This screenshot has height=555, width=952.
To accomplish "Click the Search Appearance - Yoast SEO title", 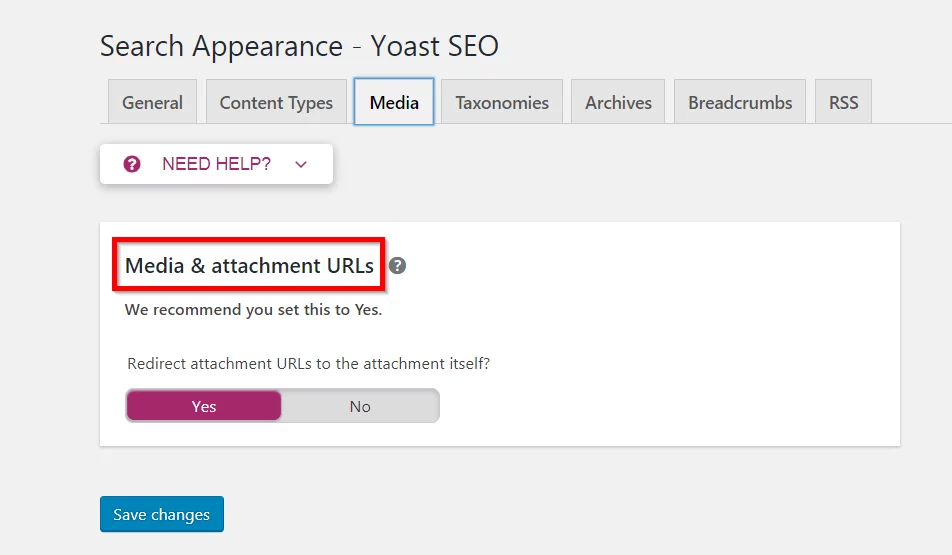I will point(299,46).
